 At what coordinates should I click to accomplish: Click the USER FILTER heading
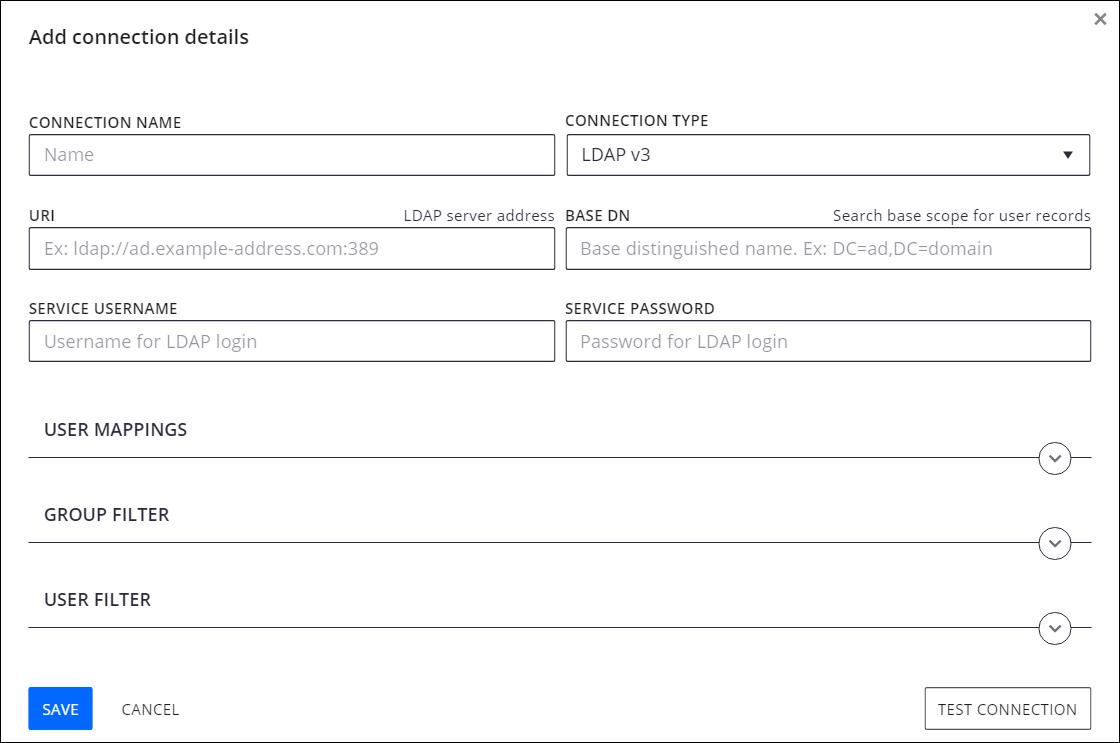pos(97,599)
